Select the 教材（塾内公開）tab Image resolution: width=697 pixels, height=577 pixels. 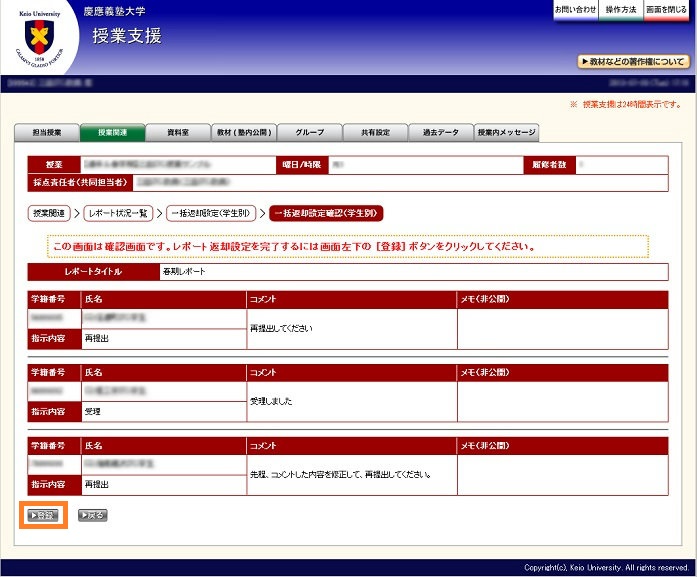[243, 133]
